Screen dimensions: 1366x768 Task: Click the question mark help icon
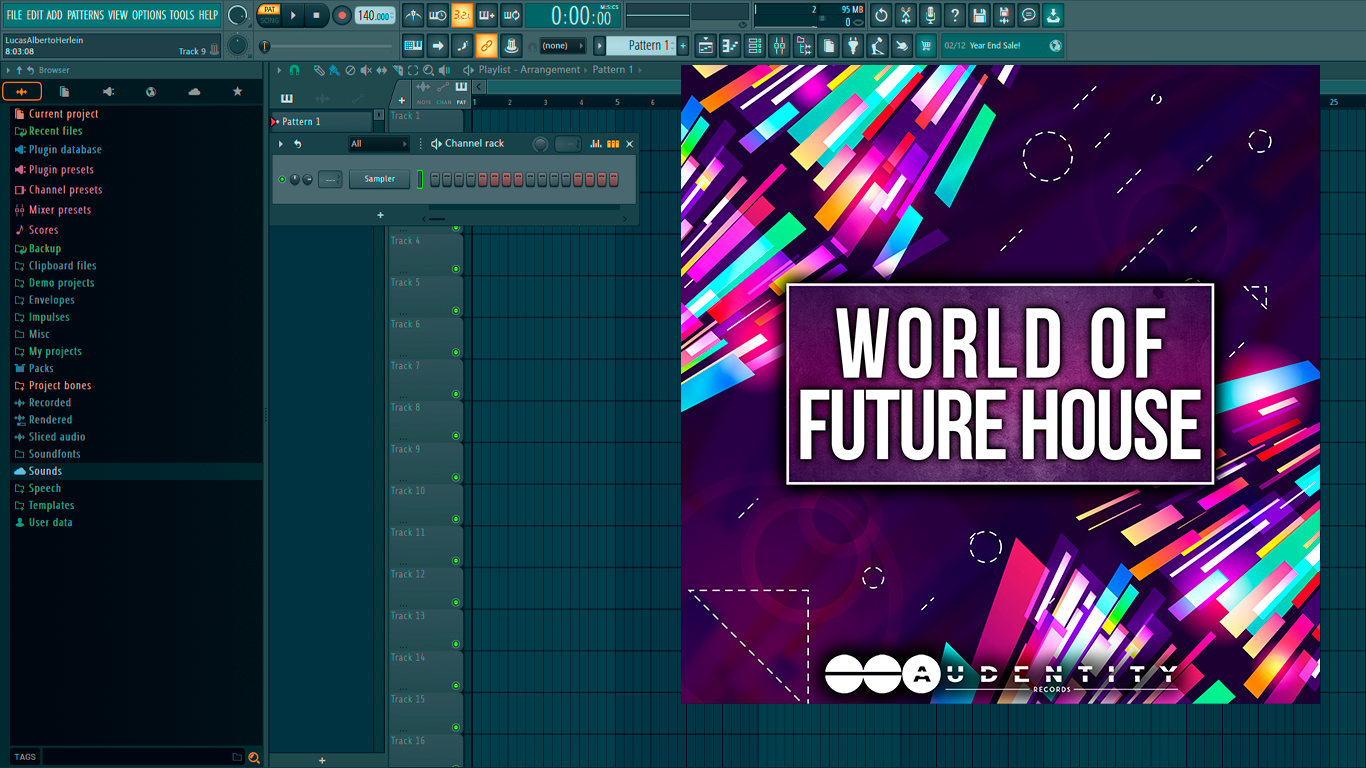(x=955, y=15)
